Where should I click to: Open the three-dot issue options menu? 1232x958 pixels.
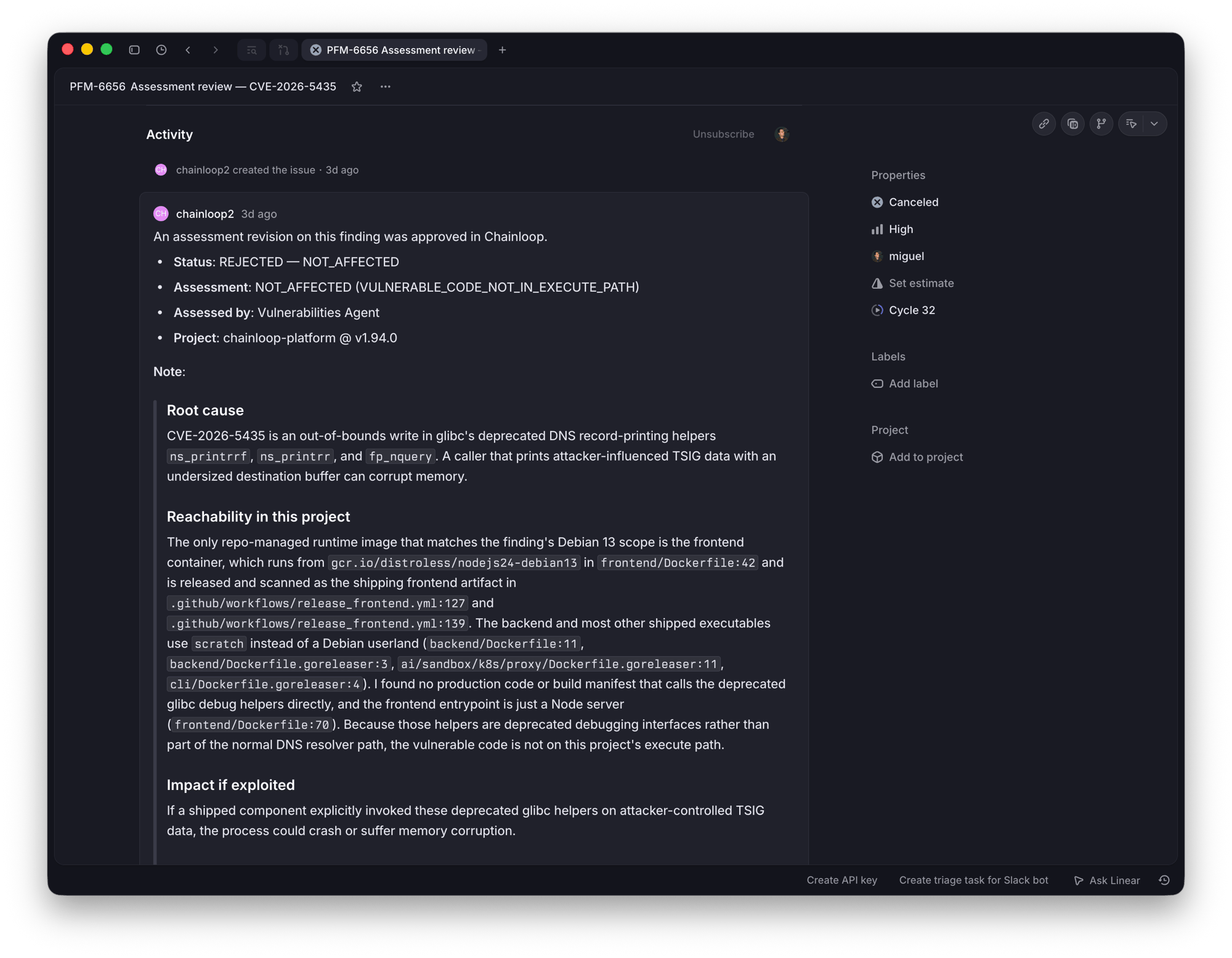coord(386,87)
